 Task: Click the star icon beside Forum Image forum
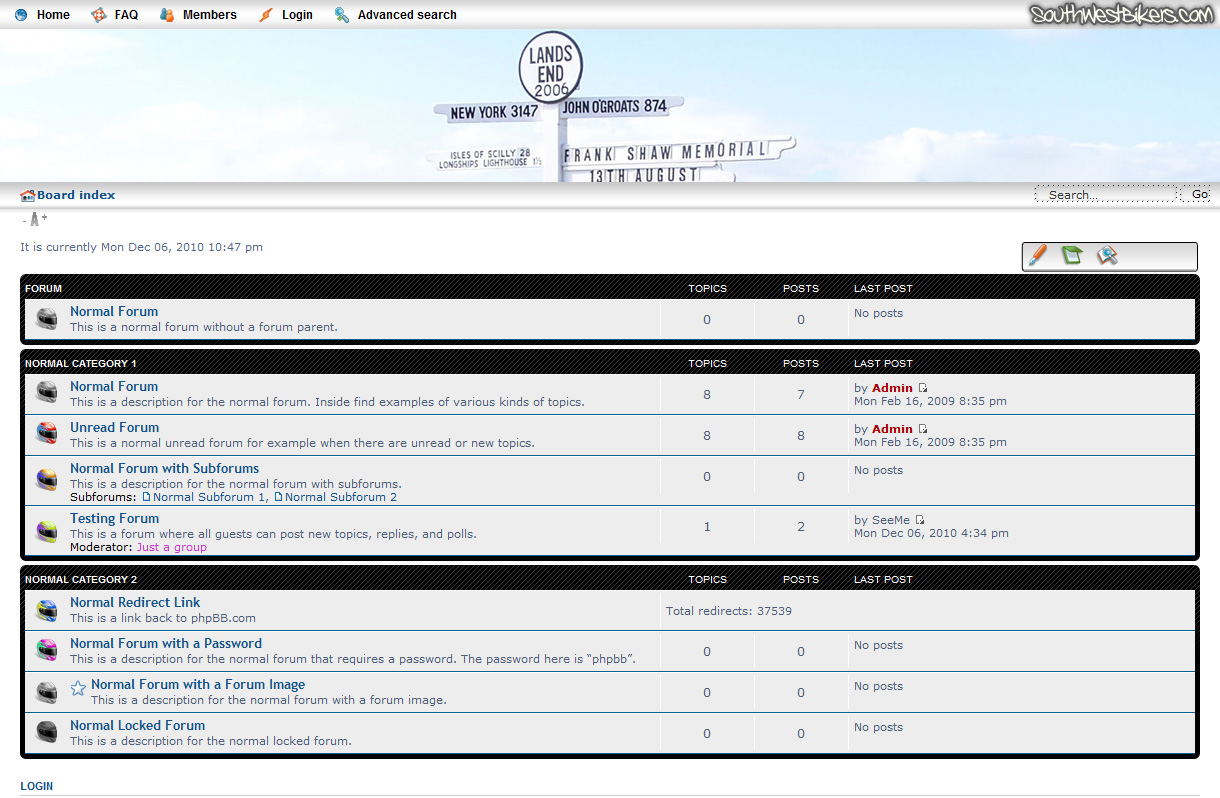tap(78, 689)
